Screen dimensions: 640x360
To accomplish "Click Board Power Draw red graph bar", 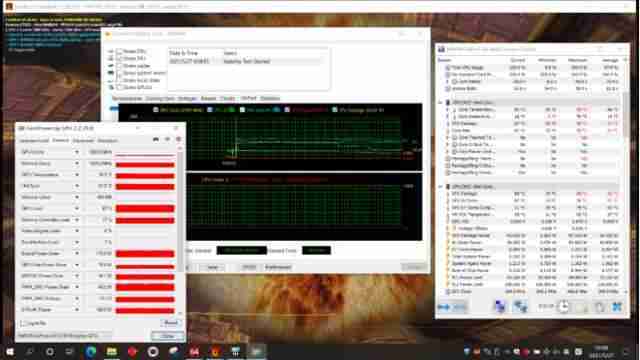I will click(x=145, y=253).
